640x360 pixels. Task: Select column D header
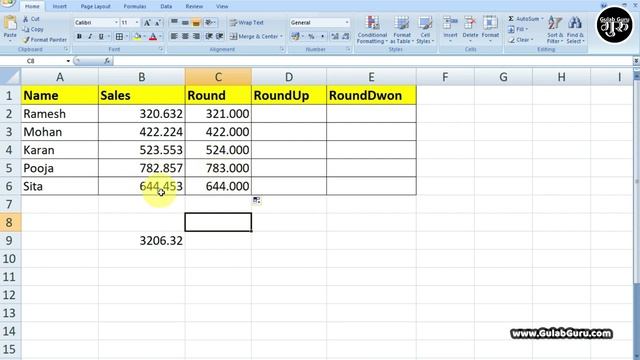[x=289, y=77]
